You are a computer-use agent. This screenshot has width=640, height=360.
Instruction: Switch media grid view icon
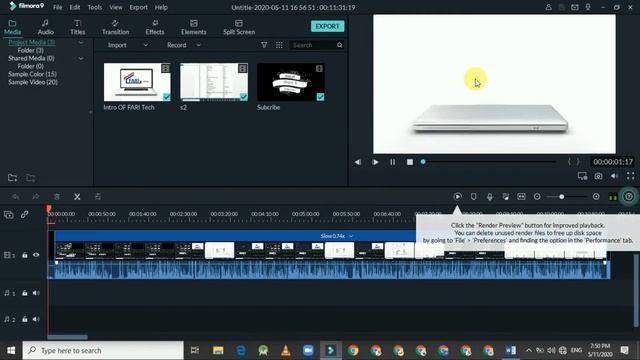[x=279, y=45]
